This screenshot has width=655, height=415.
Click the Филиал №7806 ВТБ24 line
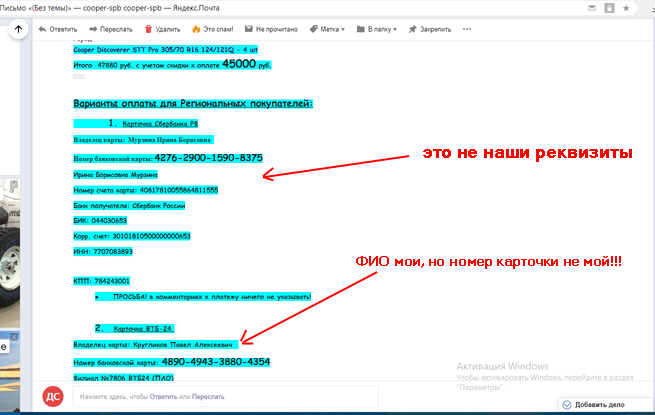pyautogui.click(x=124, y=378)
